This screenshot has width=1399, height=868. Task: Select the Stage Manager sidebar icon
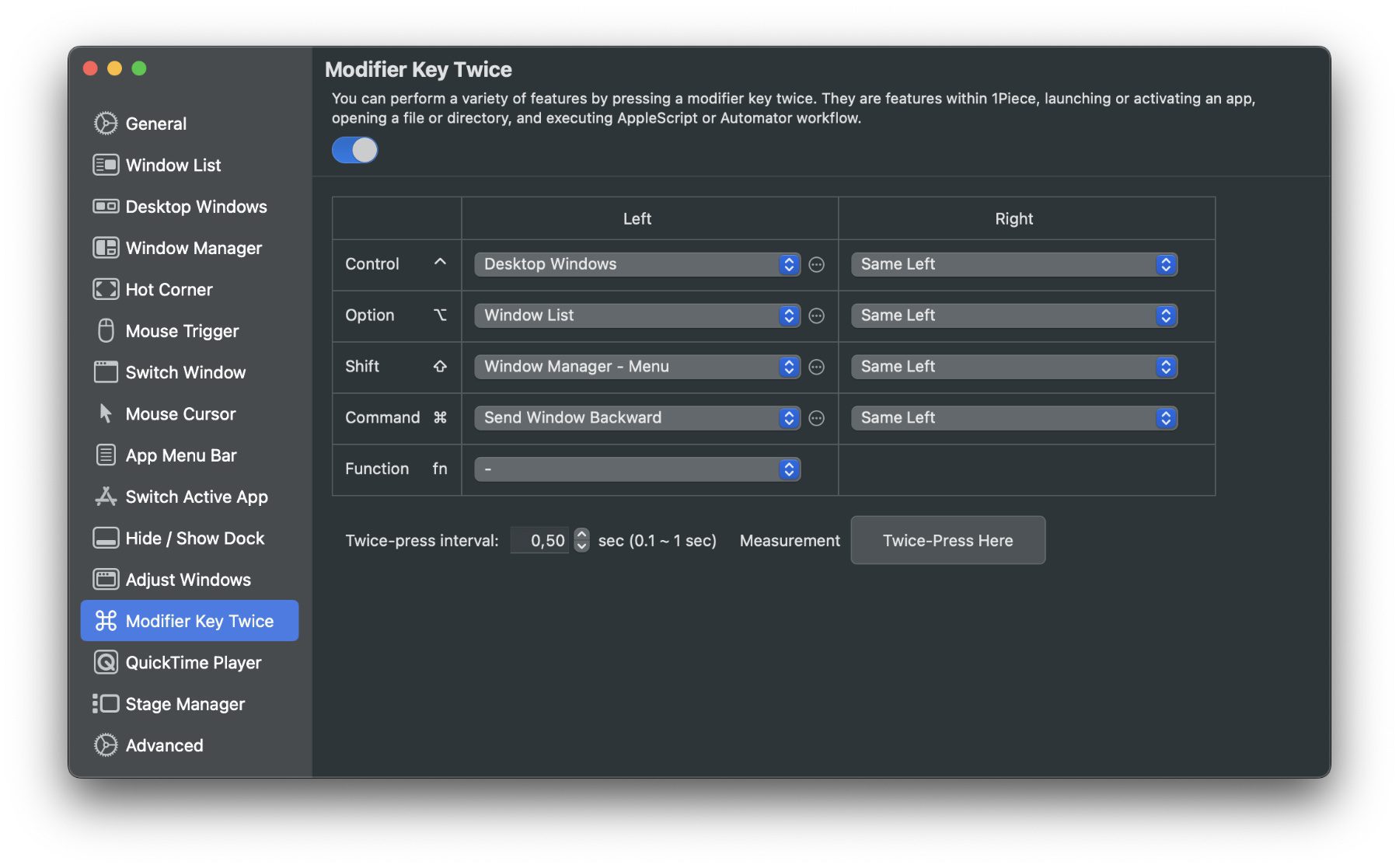click(x=106, y=704)
